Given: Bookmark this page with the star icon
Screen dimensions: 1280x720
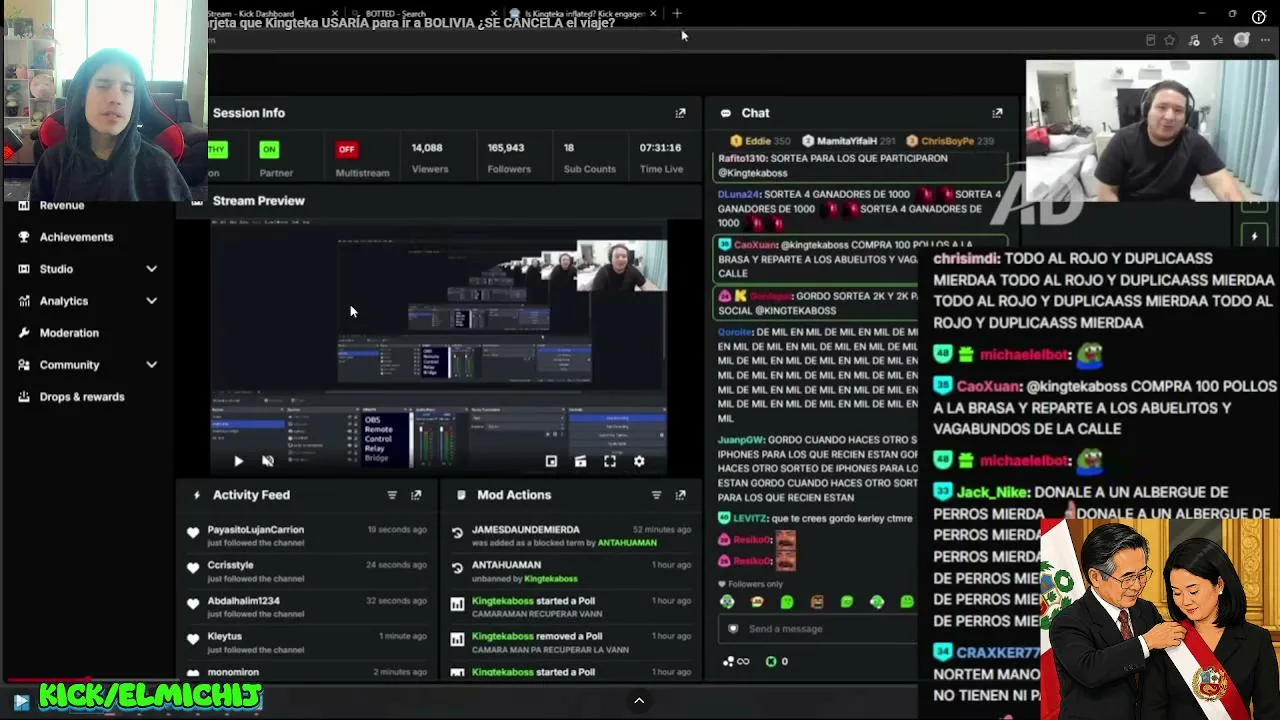Looking at the screenshot, I should tap(1170, 40).
